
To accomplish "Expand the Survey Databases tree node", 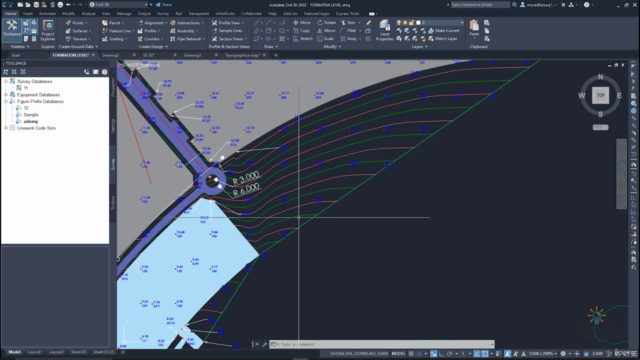I will coord(6,81).
